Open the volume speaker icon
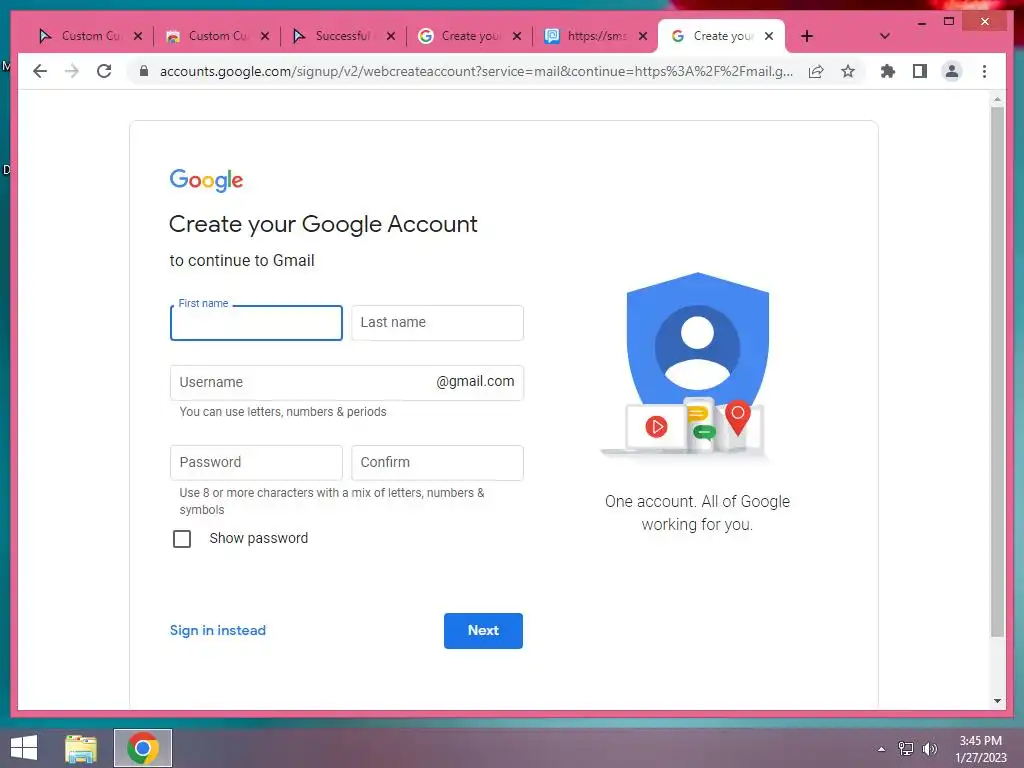Image resolution: width=1024 pixels, height=768 pixels. (x=929, y=749)
